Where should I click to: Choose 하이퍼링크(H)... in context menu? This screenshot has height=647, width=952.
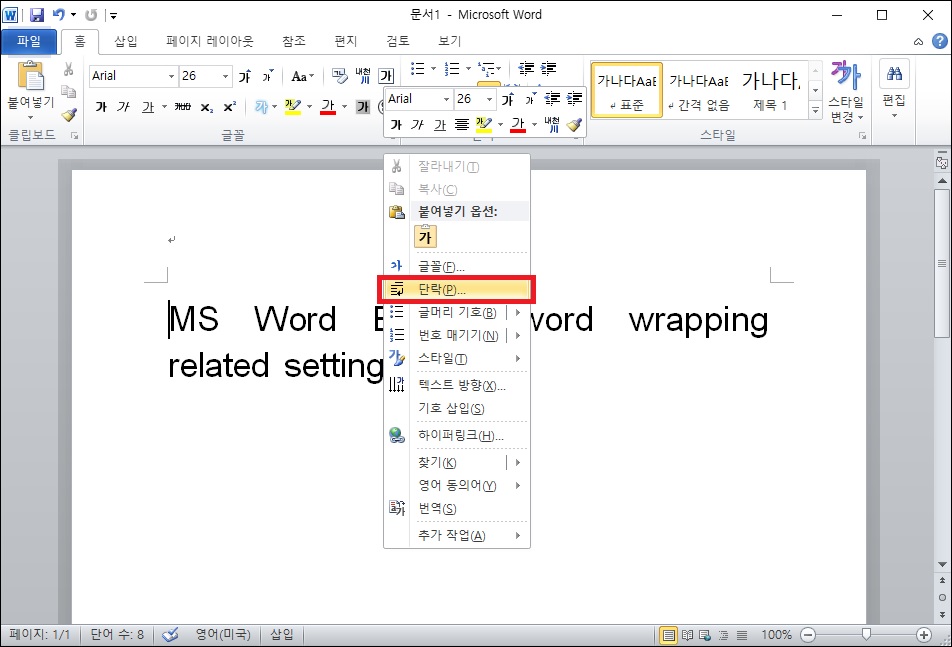457,435
